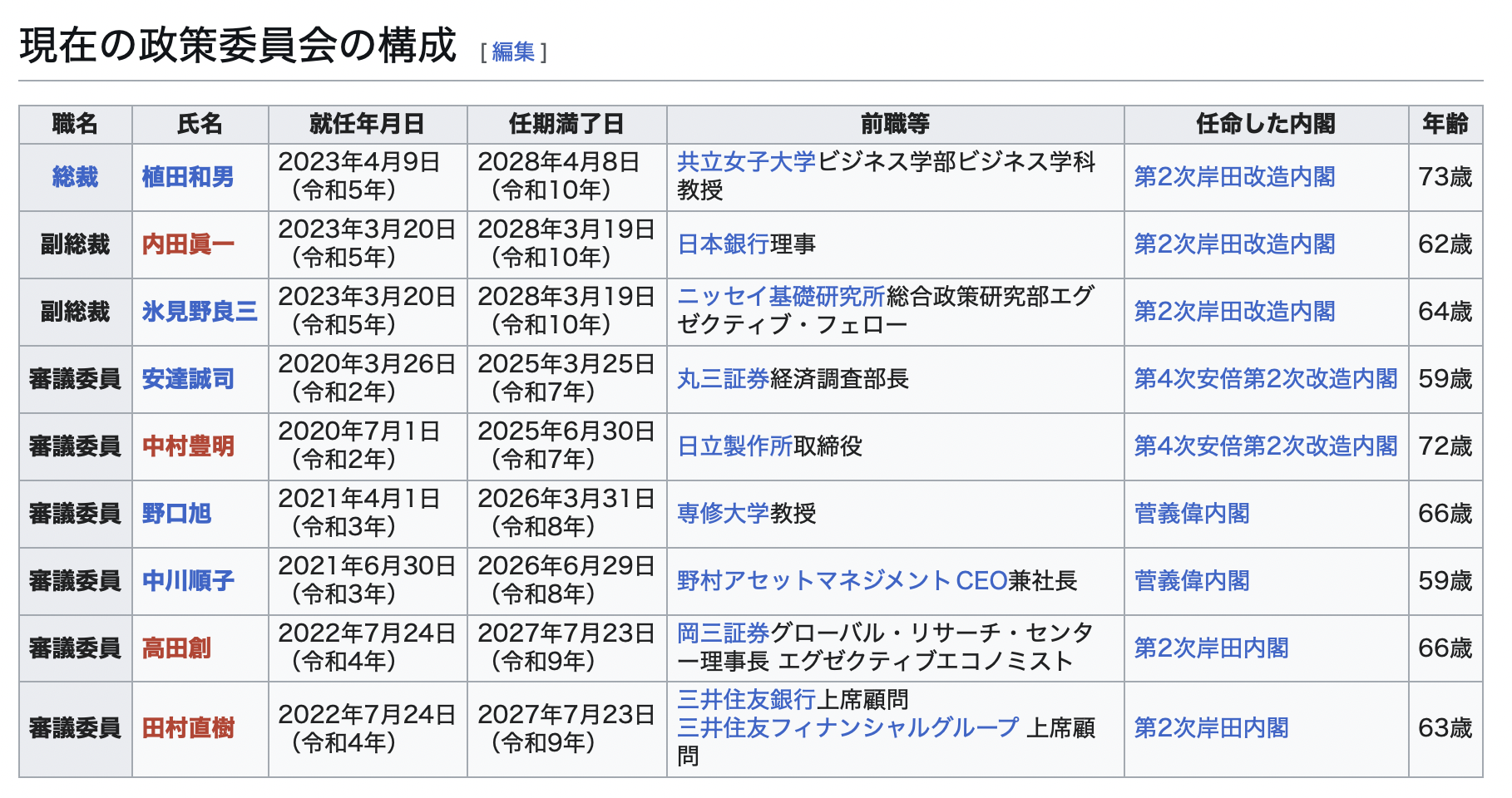Open the 植田和男 name link
The image size is (1512, 798).
pos(188,177)
